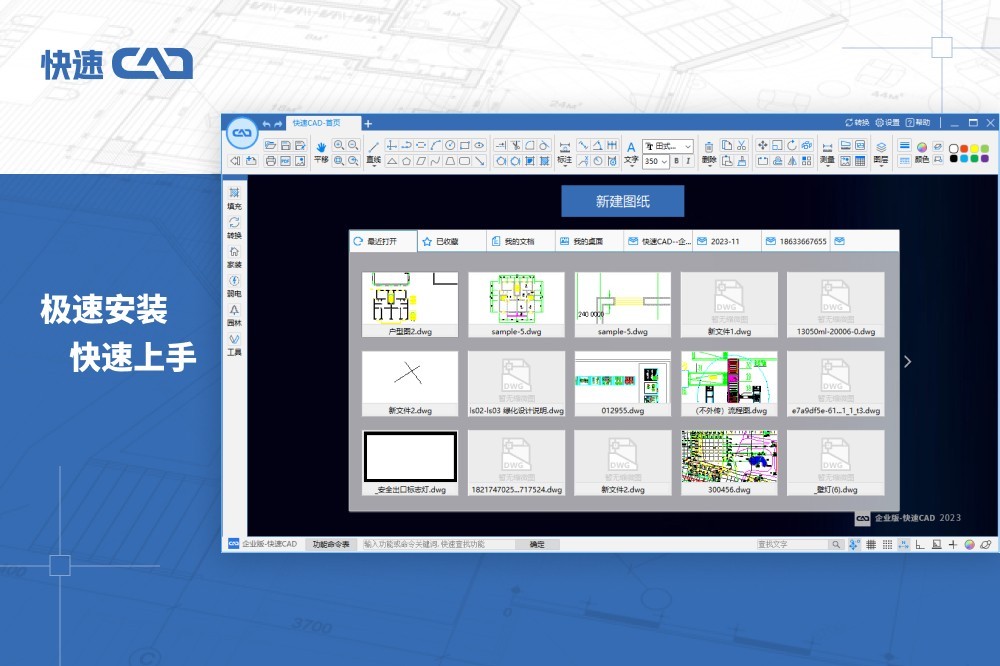Click the rotate icon in toolbar
The height and width of the screenshot is (666, 1000).
[x=791, y=145]
